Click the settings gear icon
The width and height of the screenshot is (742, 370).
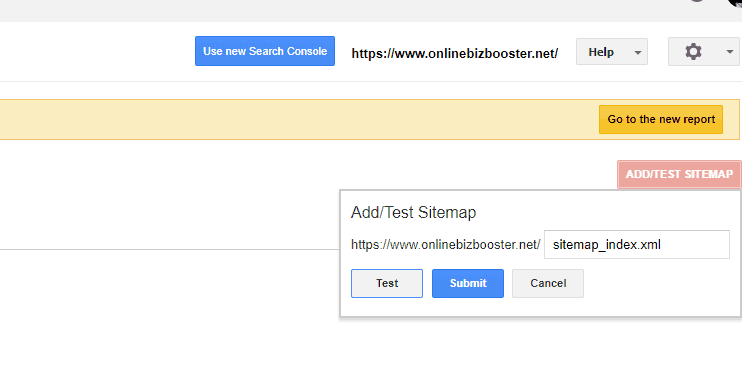click(x=693, y=52)
